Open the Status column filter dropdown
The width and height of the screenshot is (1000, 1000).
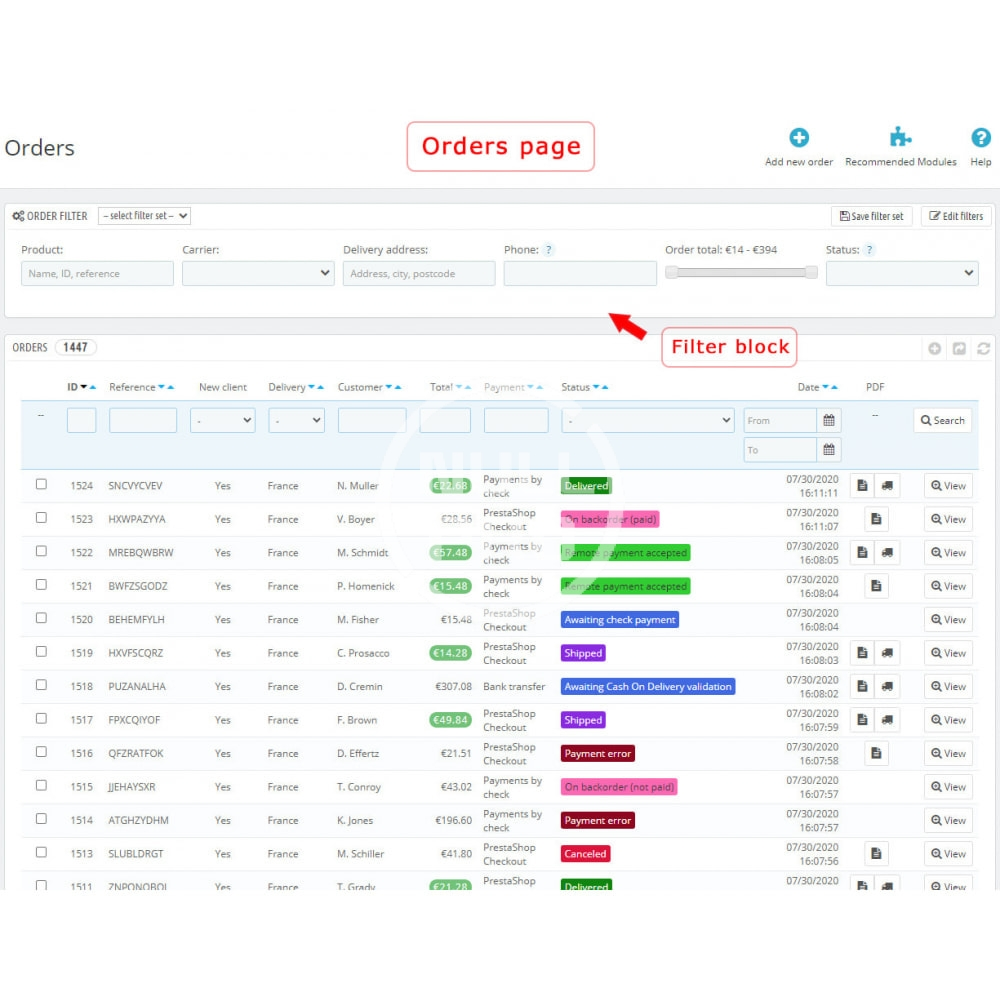(x=648, y=421)
